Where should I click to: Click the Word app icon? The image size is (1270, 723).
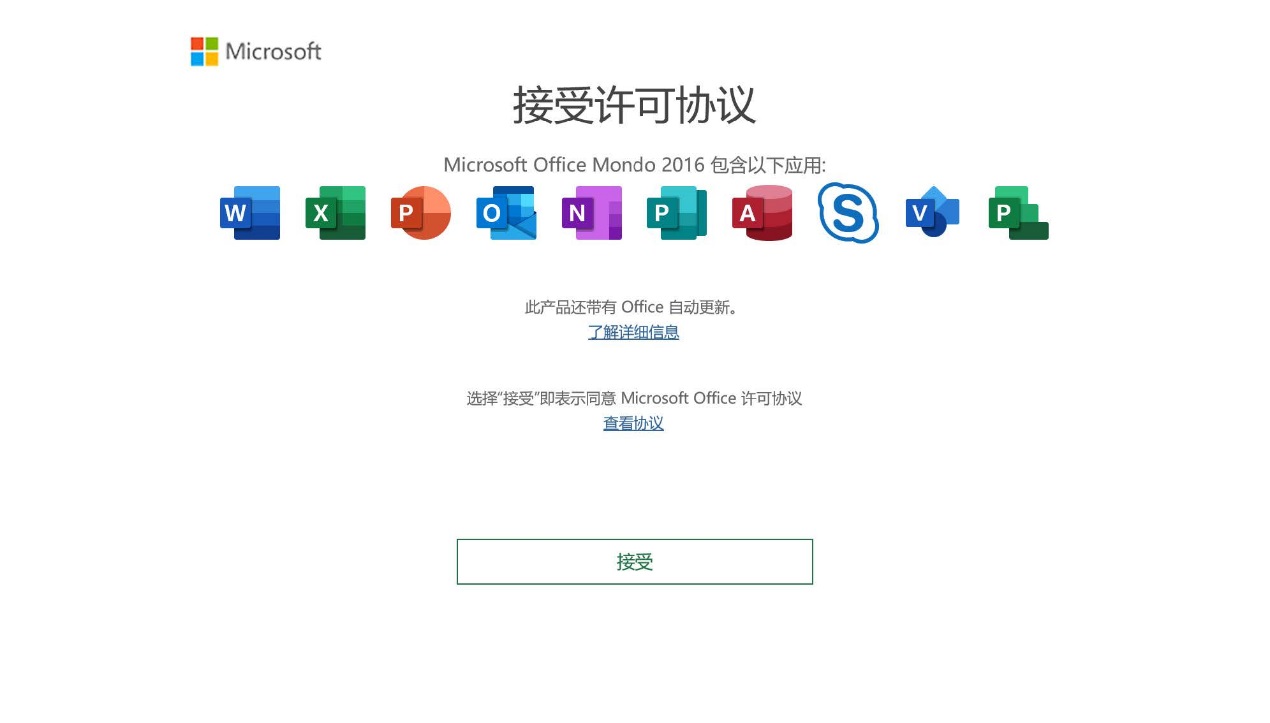tap(250, 213)
